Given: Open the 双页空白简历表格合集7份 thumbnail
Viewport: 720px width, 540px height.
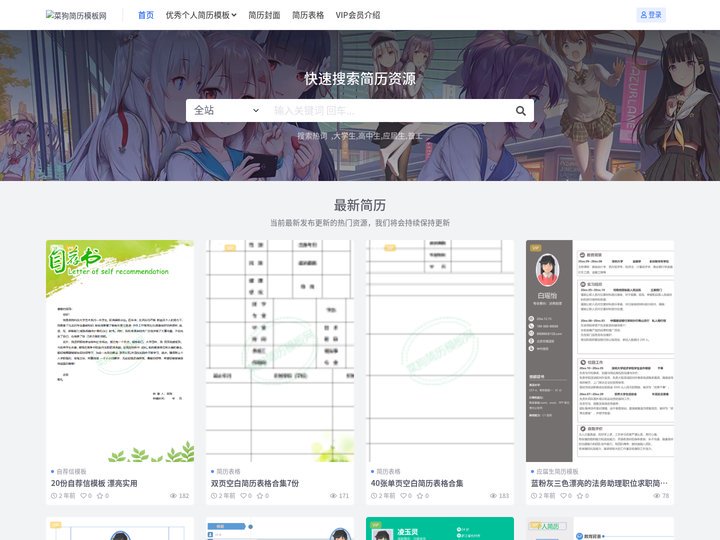Looking at the screenshot, I should (280, 351).
